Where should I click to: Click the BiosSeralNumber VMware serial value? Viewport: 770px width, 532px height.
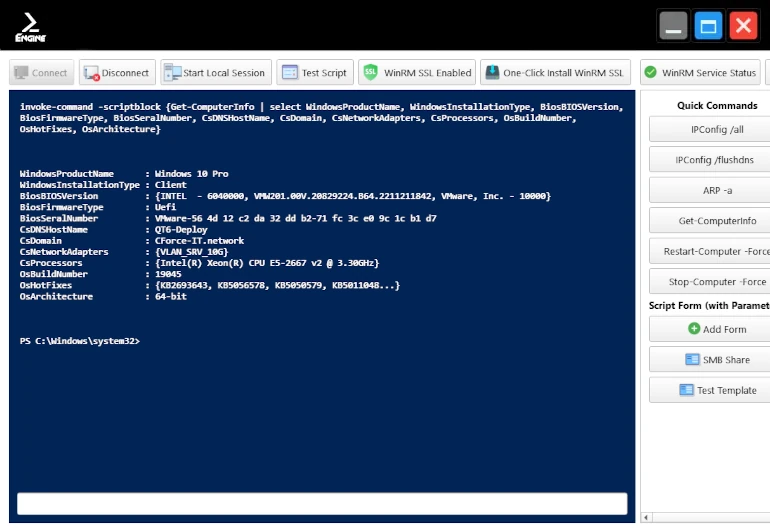296,219
